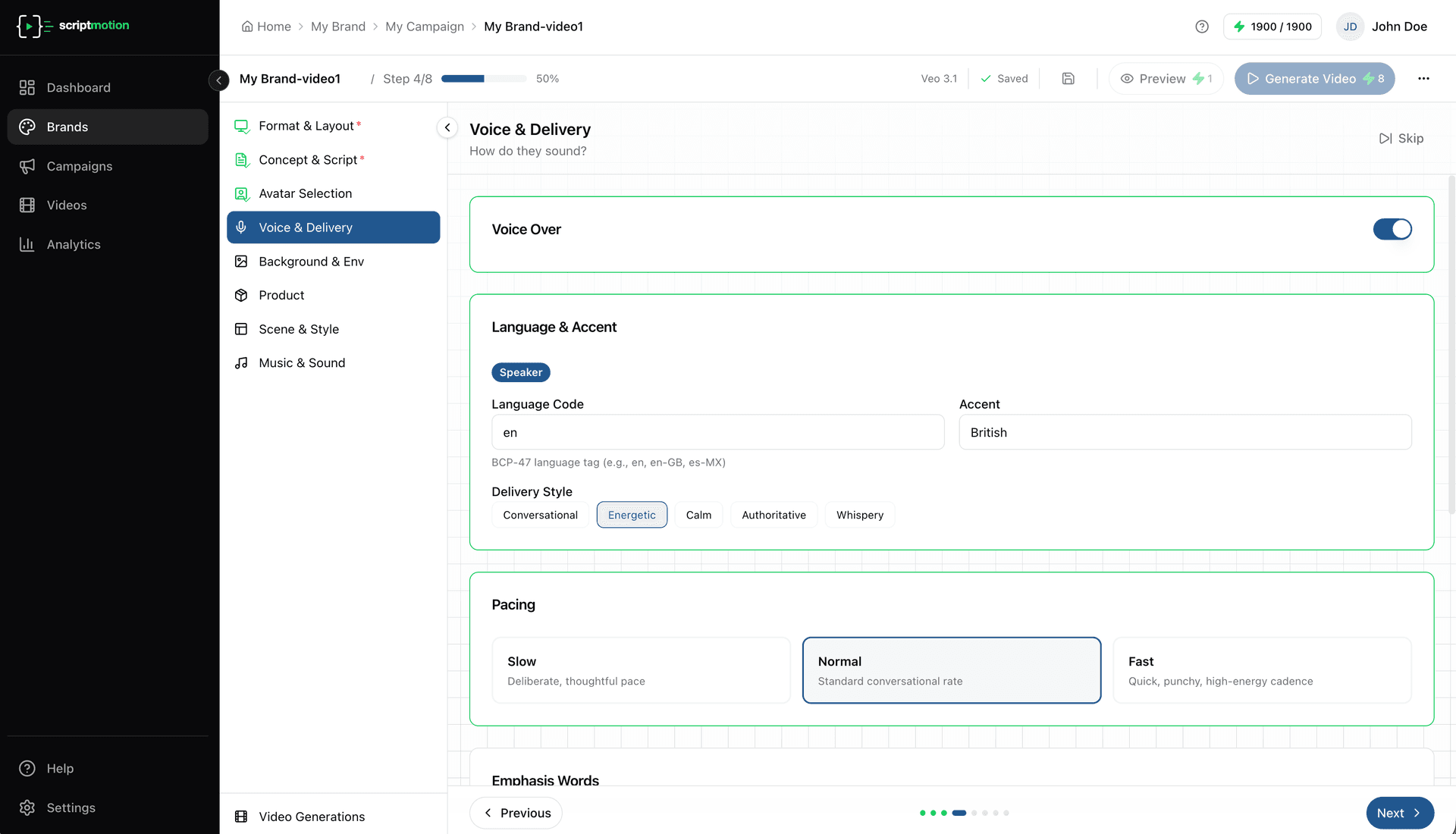Open the Avatar Selection step icon
The width and height of the screenshot is (1456, 834).
(x=242, y=193)
